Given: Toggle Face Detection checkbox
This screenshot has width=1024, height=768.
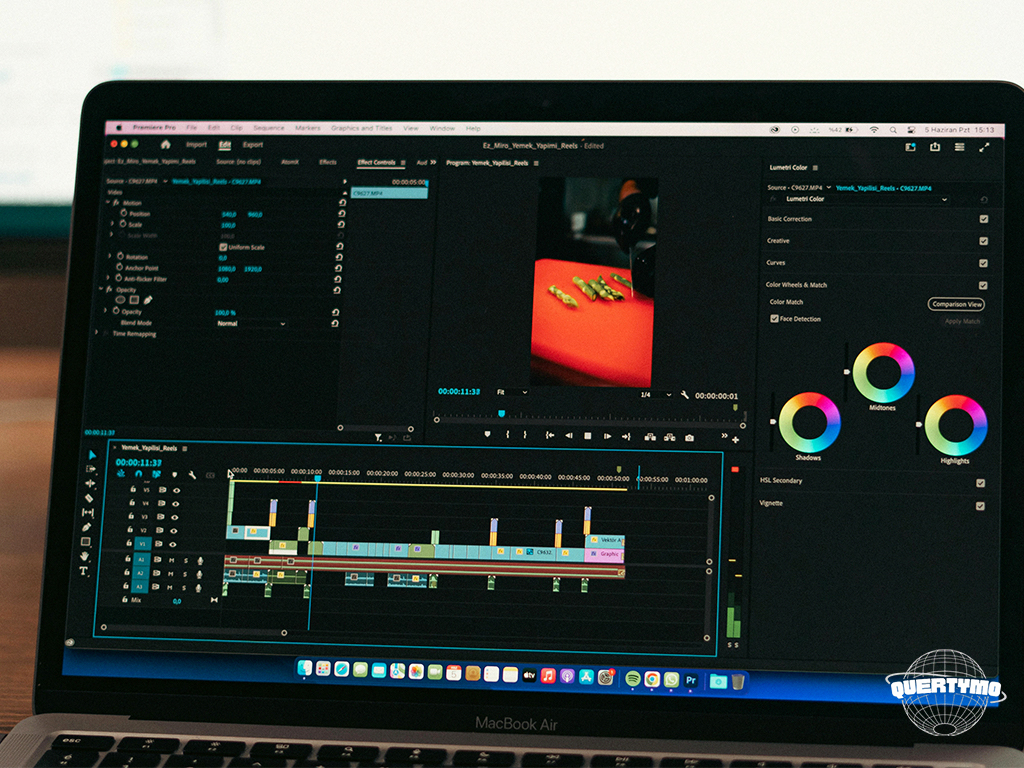Looking at the screenshot, I should pyautogui.click(x=774, y=319).
